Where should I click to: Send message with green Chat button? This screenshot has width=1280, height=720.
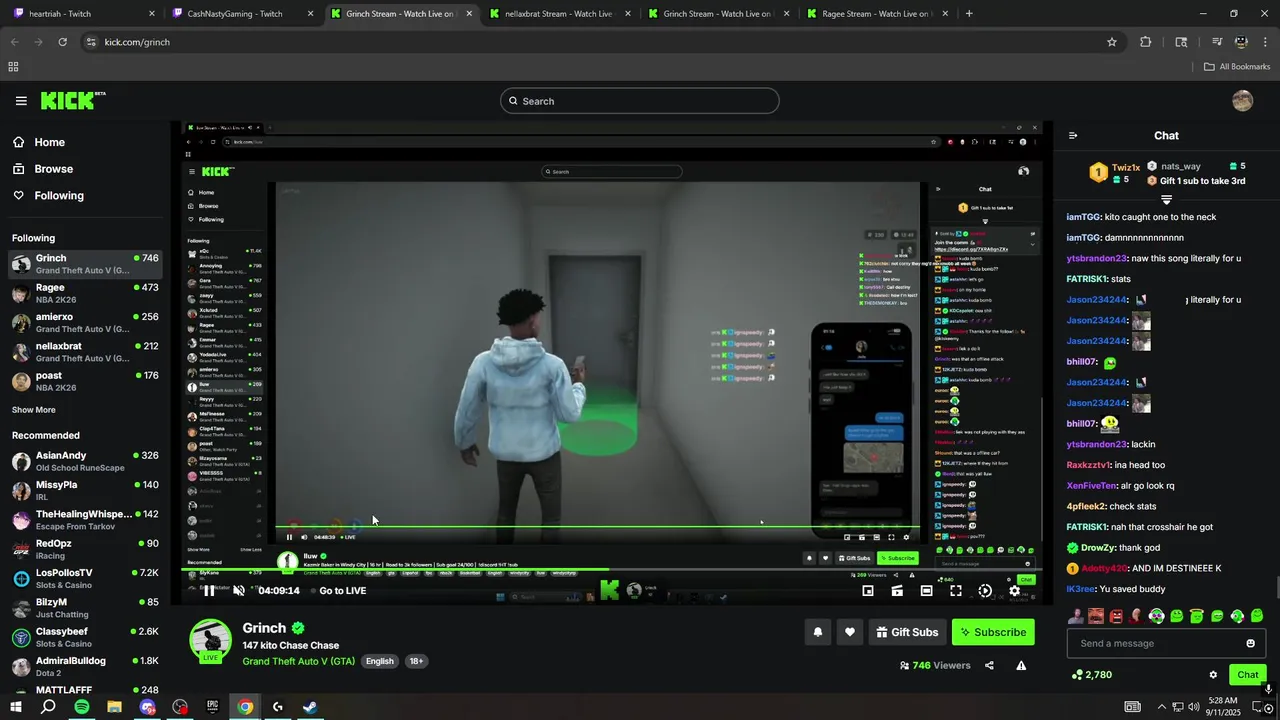tap(1247, 675)
